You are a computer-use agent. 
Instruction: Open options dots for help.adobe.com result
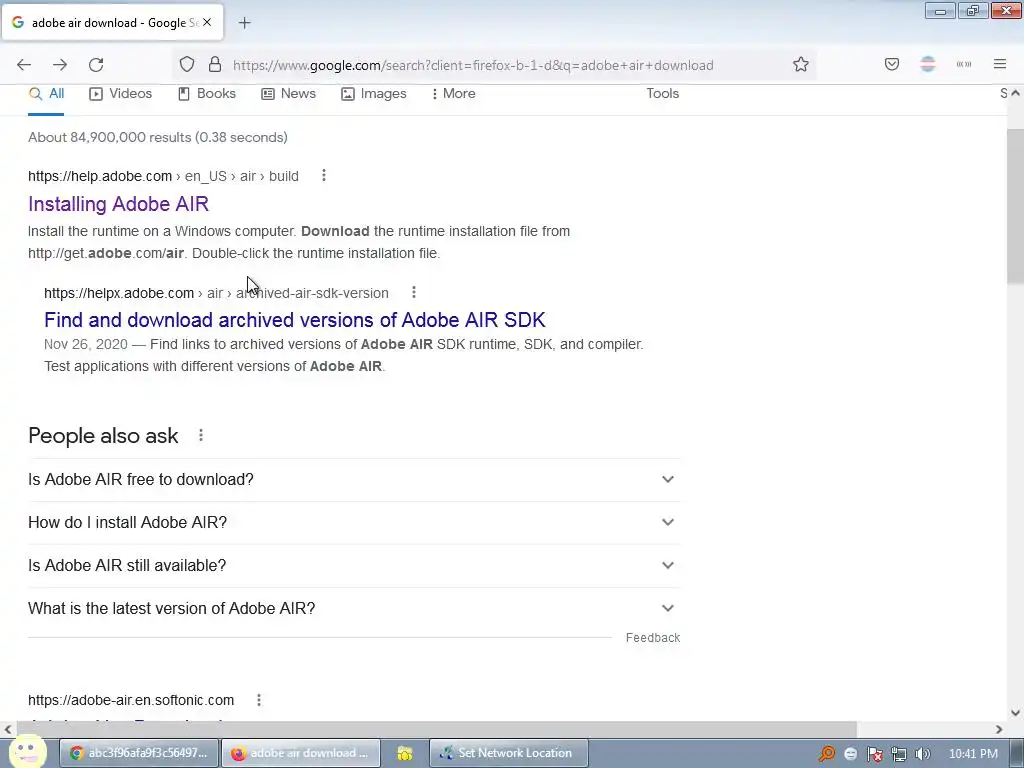coord(324,176)
